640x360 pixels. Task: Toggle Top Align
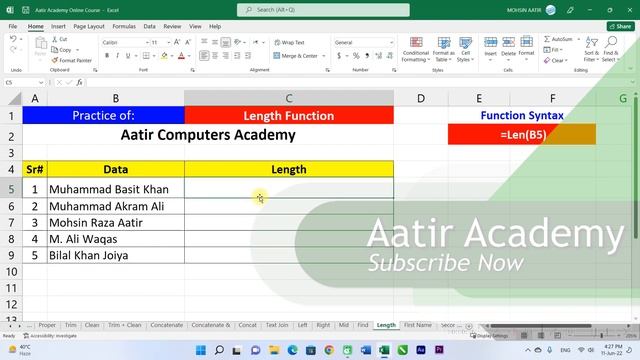[x=204, y=42]
